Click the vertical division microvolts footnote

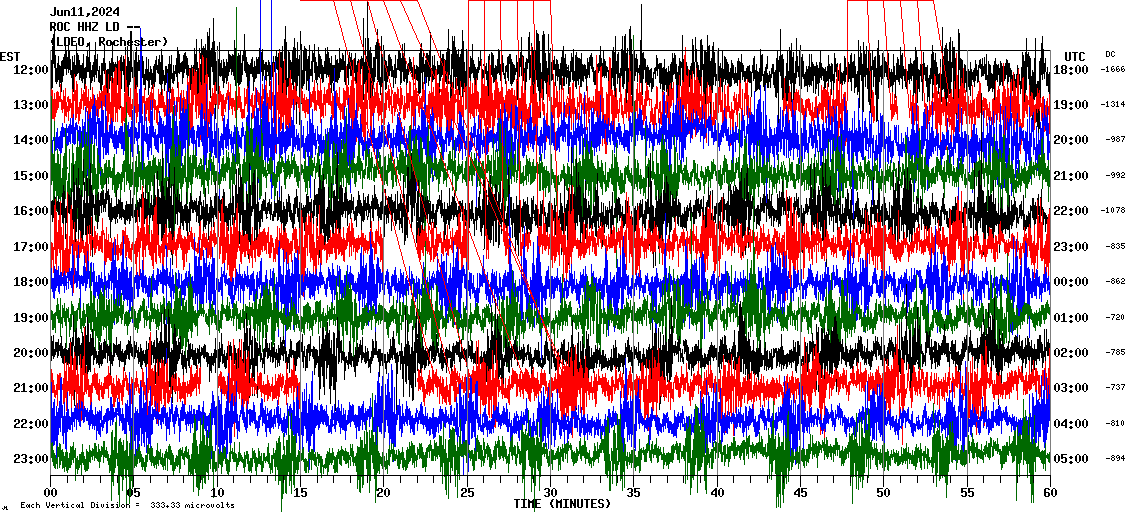[127, 506]
